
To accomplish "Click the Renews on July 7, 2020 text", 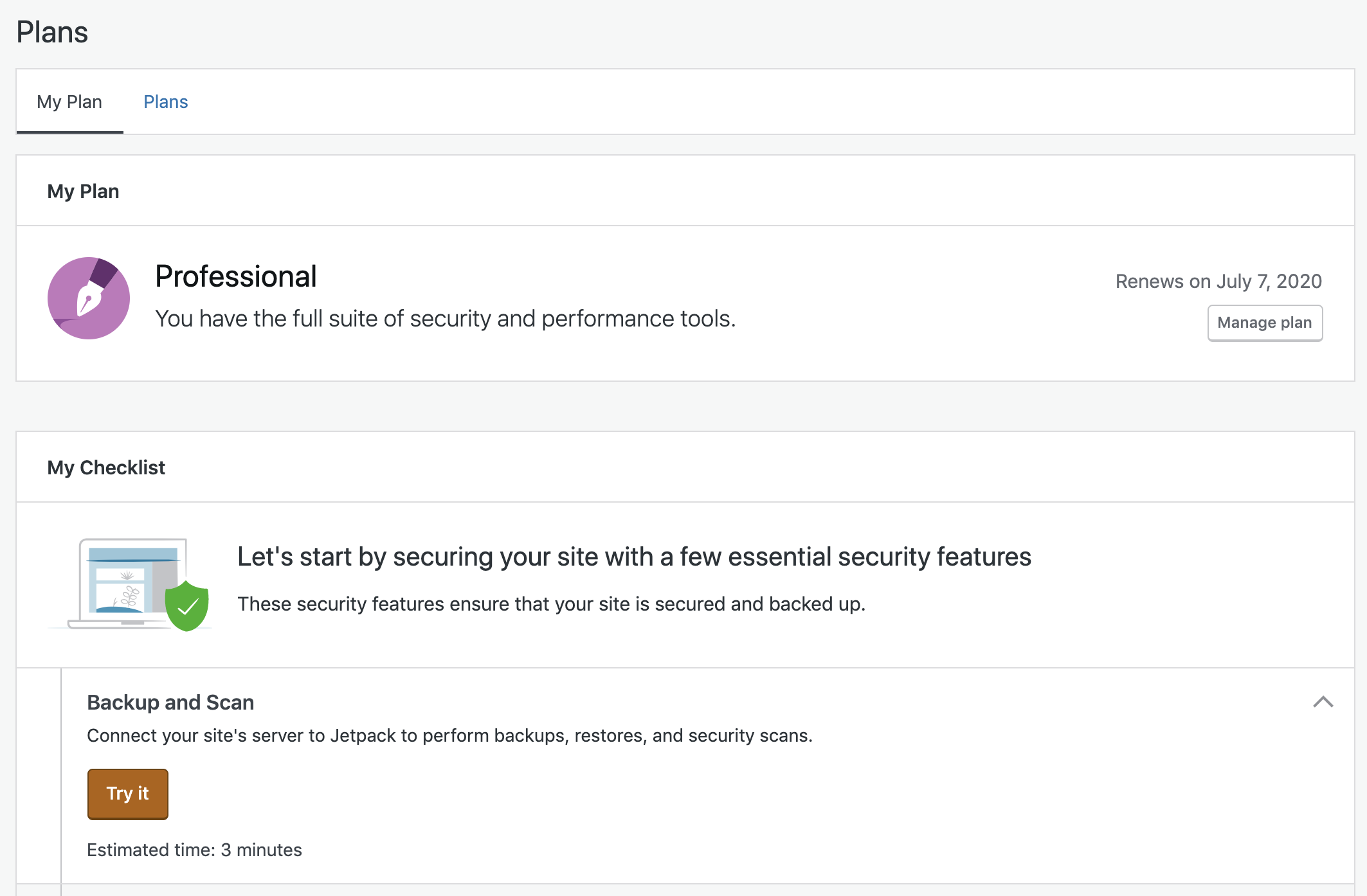I will click(x=1218, y=281).
